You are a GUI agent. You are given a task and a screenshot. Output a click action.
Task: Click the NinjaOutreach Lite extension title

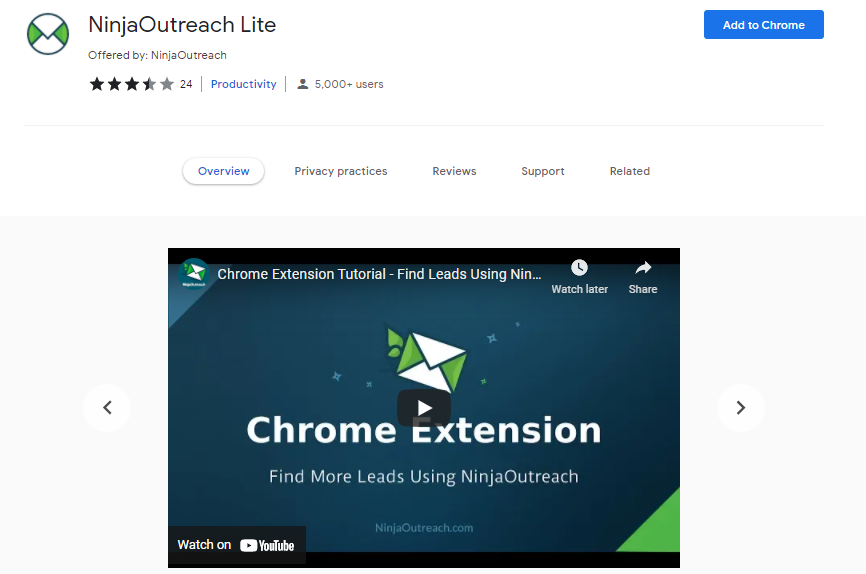coord(182,25)
